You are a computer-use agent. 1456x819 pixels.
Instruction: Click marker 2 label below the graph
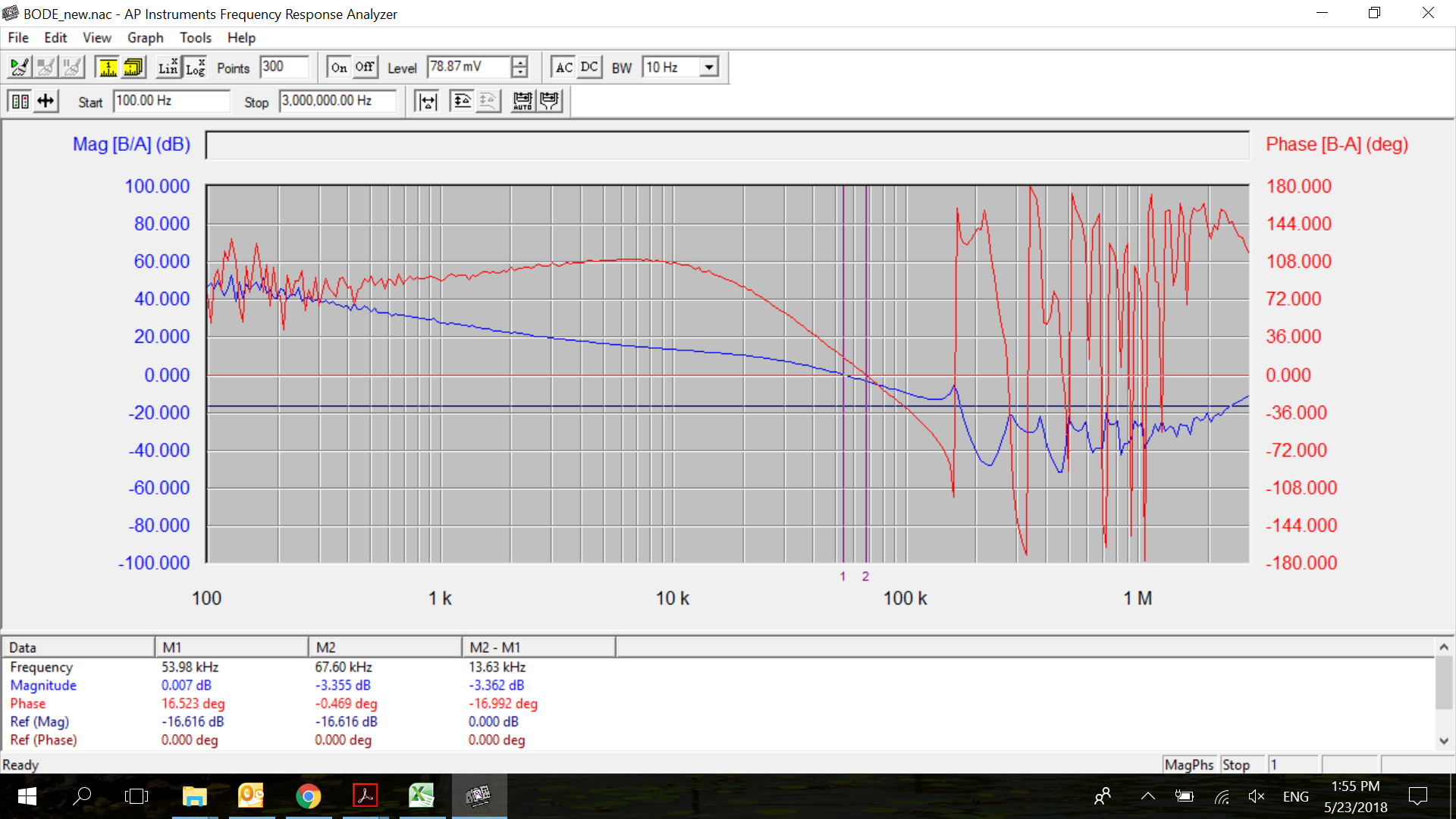tap(865, 576)
